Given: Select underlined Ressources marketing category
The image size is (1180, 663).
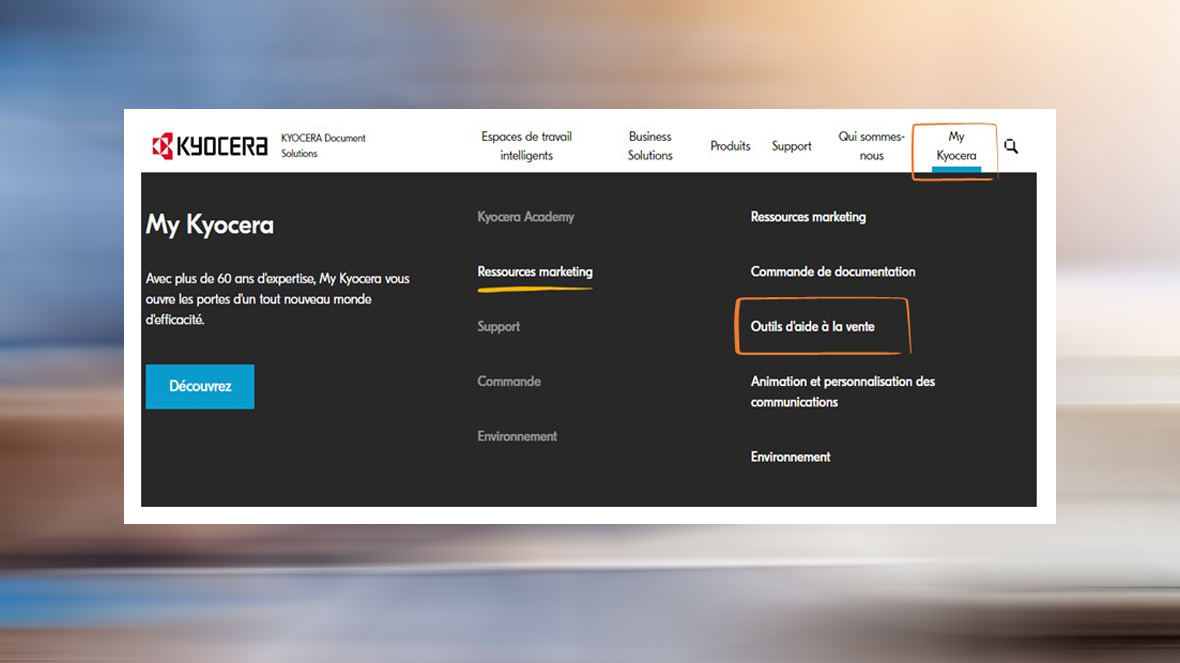Looking at the screenshot, I should (x=535, y=272).
